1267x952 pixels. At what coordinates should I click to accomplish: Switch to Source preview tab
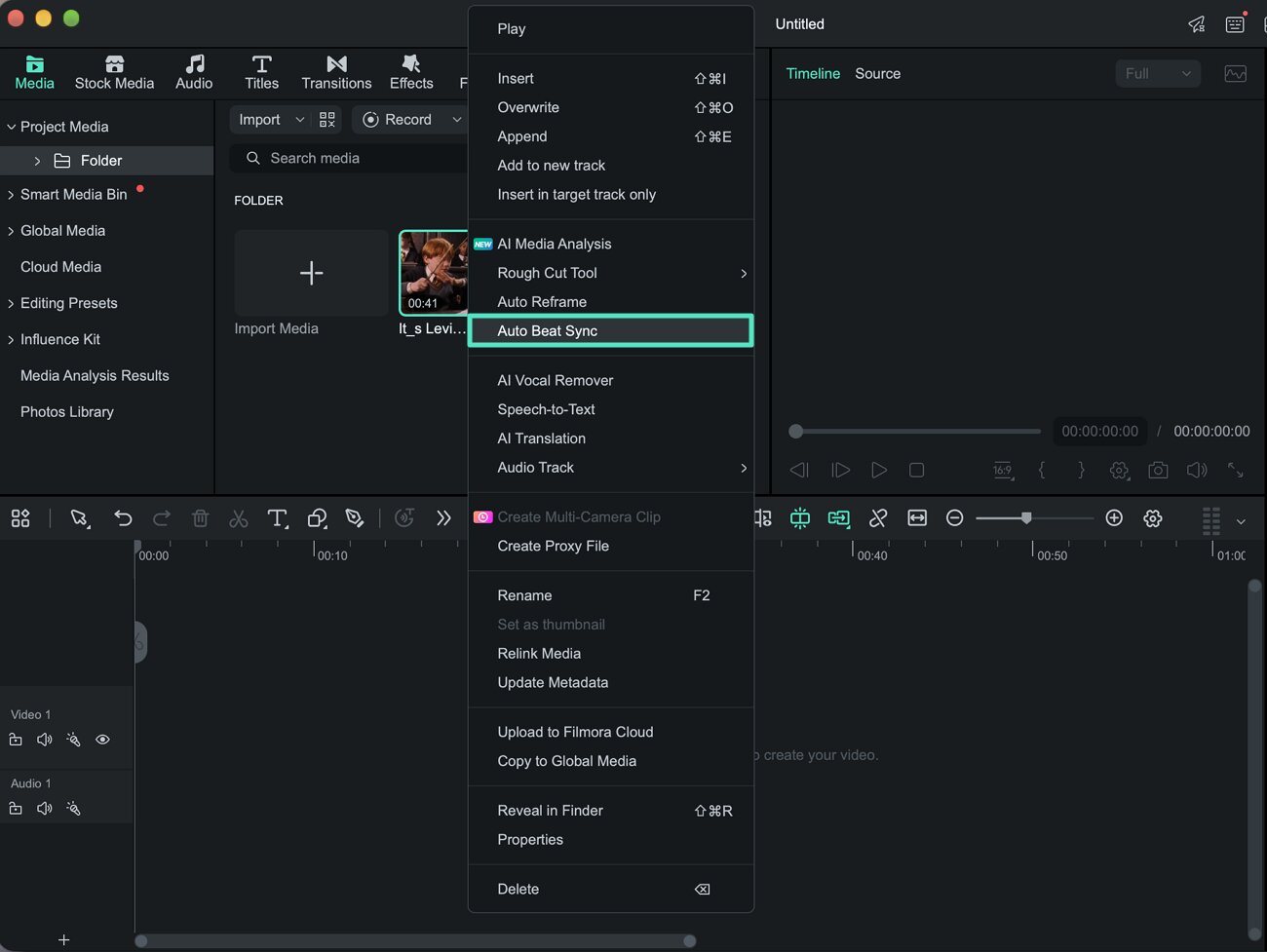click(877, 73)
